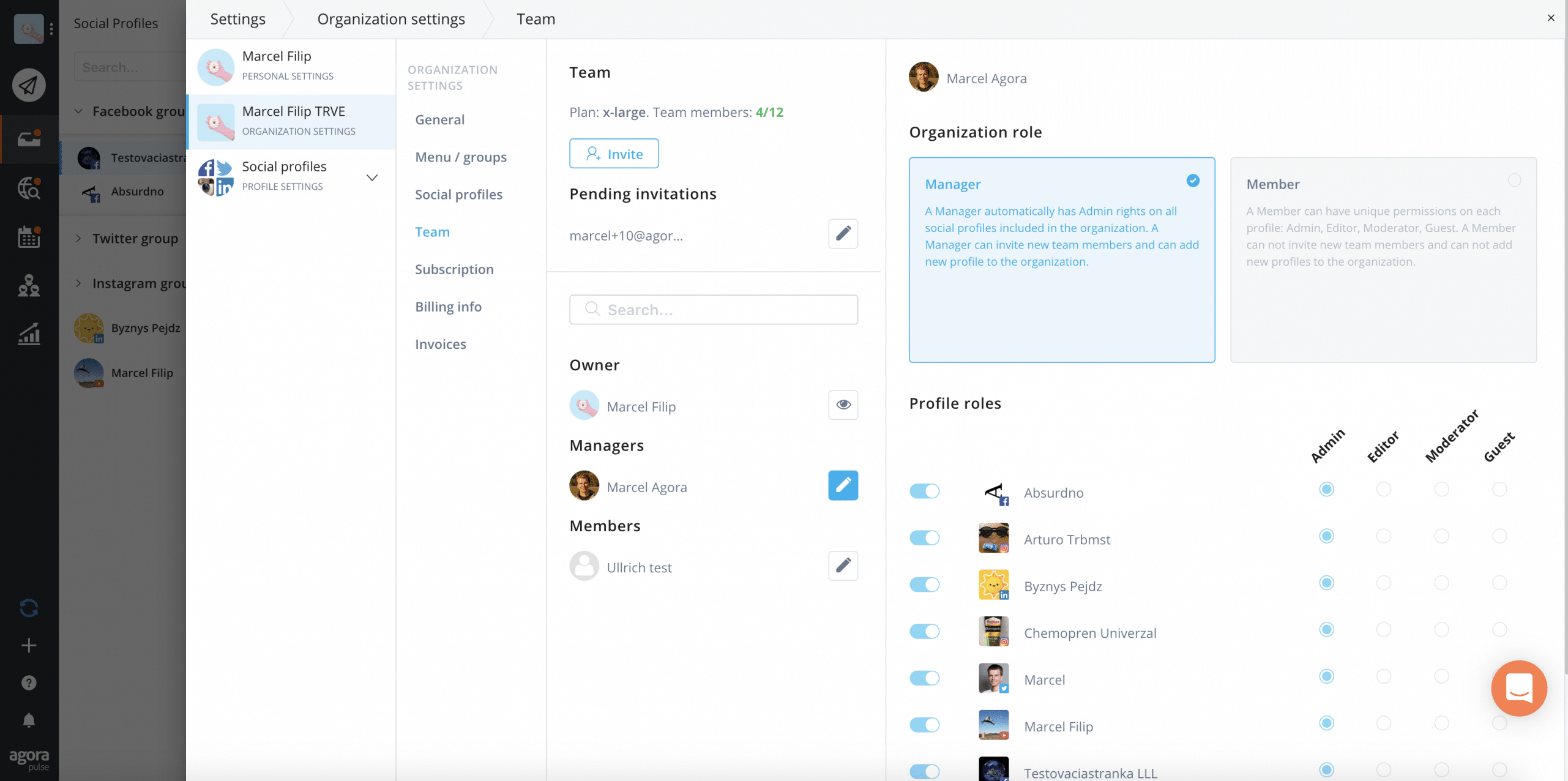The image size is (1568, 781).
Task: Open the orange chat support bubble
Action: pyautogui.click(x=1519, y=688)
